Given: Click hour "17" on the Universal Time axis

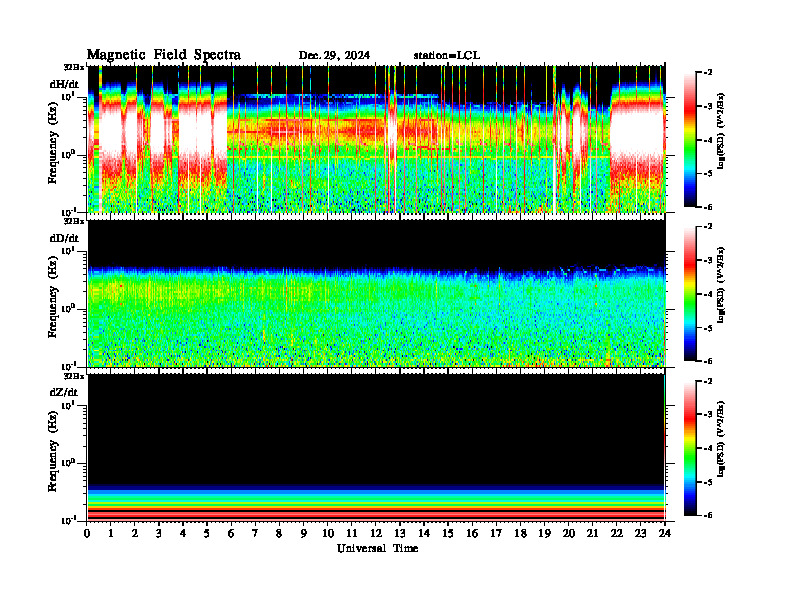Looking at the screenshot, I should 496,533.
